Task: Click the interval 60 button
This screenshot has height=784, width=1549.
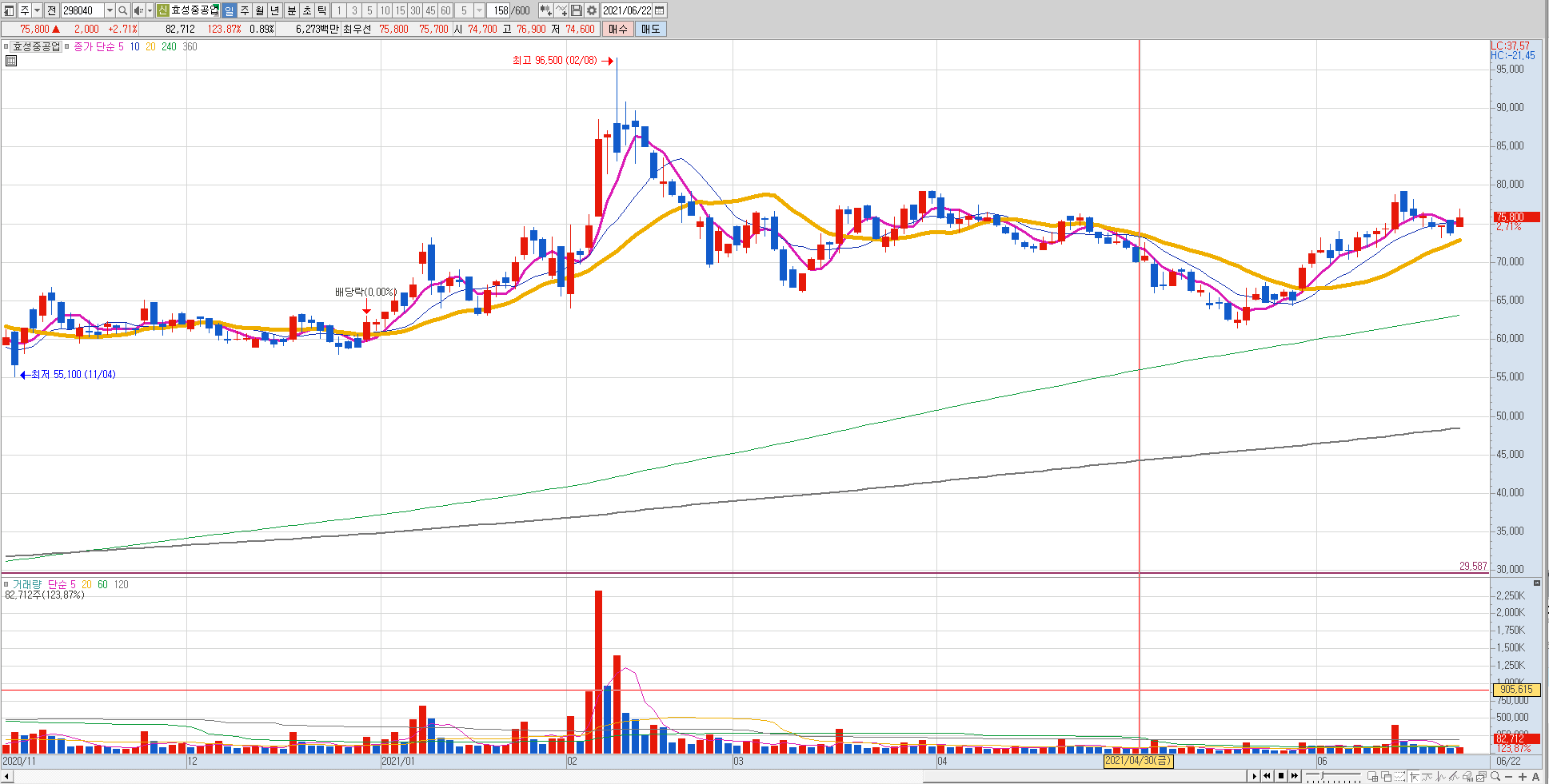Action: click(x=445, y=10)
